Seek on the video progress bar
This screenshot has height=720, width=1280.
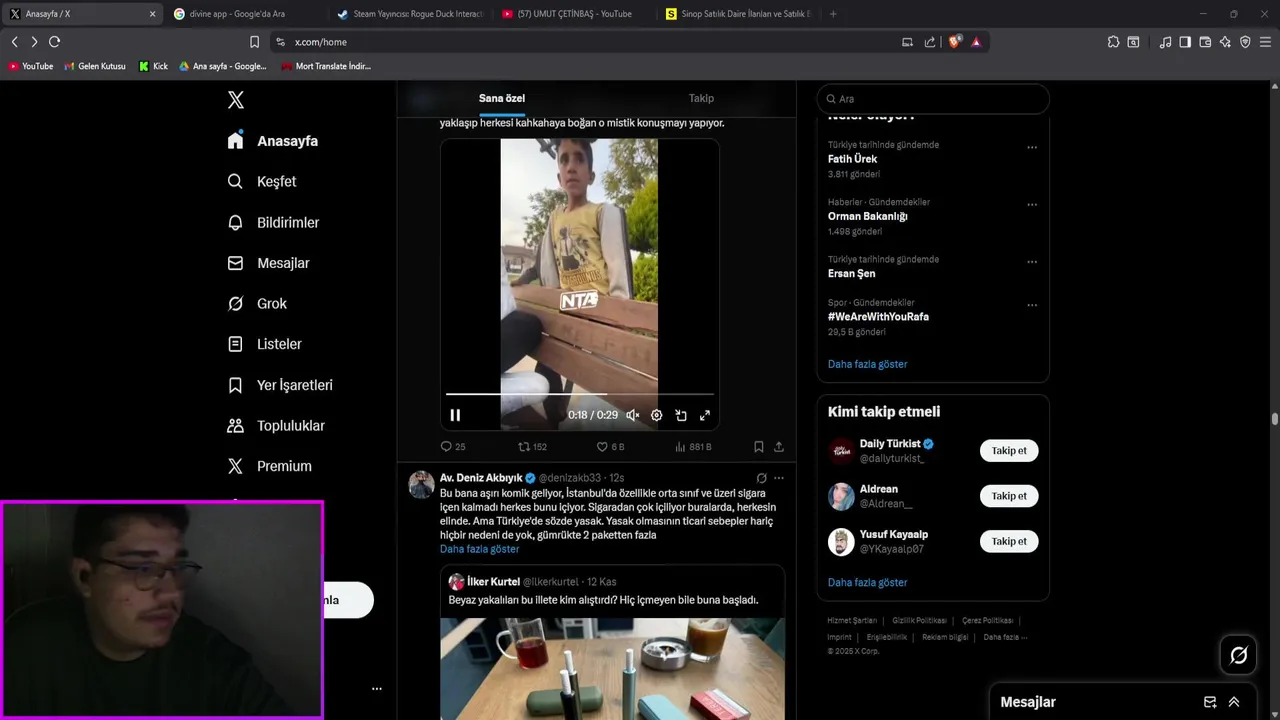coord(580,395)
